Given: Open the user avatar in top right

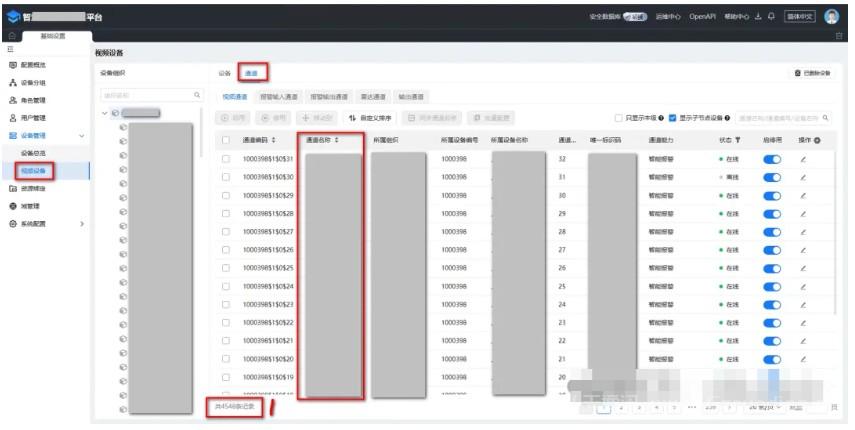Looking at the screenshot, I should (x=832, y=17).
